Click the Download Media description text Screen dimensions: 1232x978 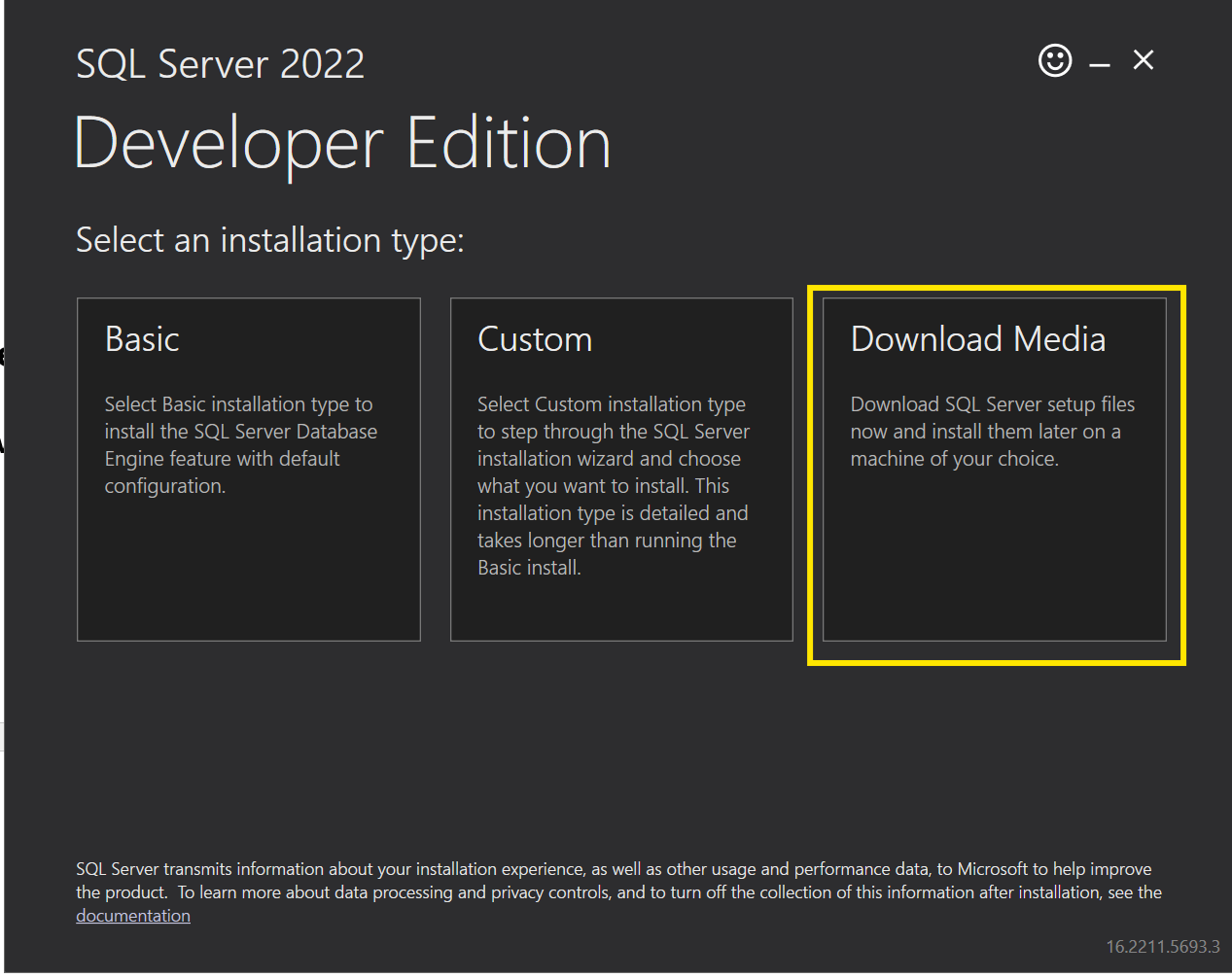coord(992,432)
